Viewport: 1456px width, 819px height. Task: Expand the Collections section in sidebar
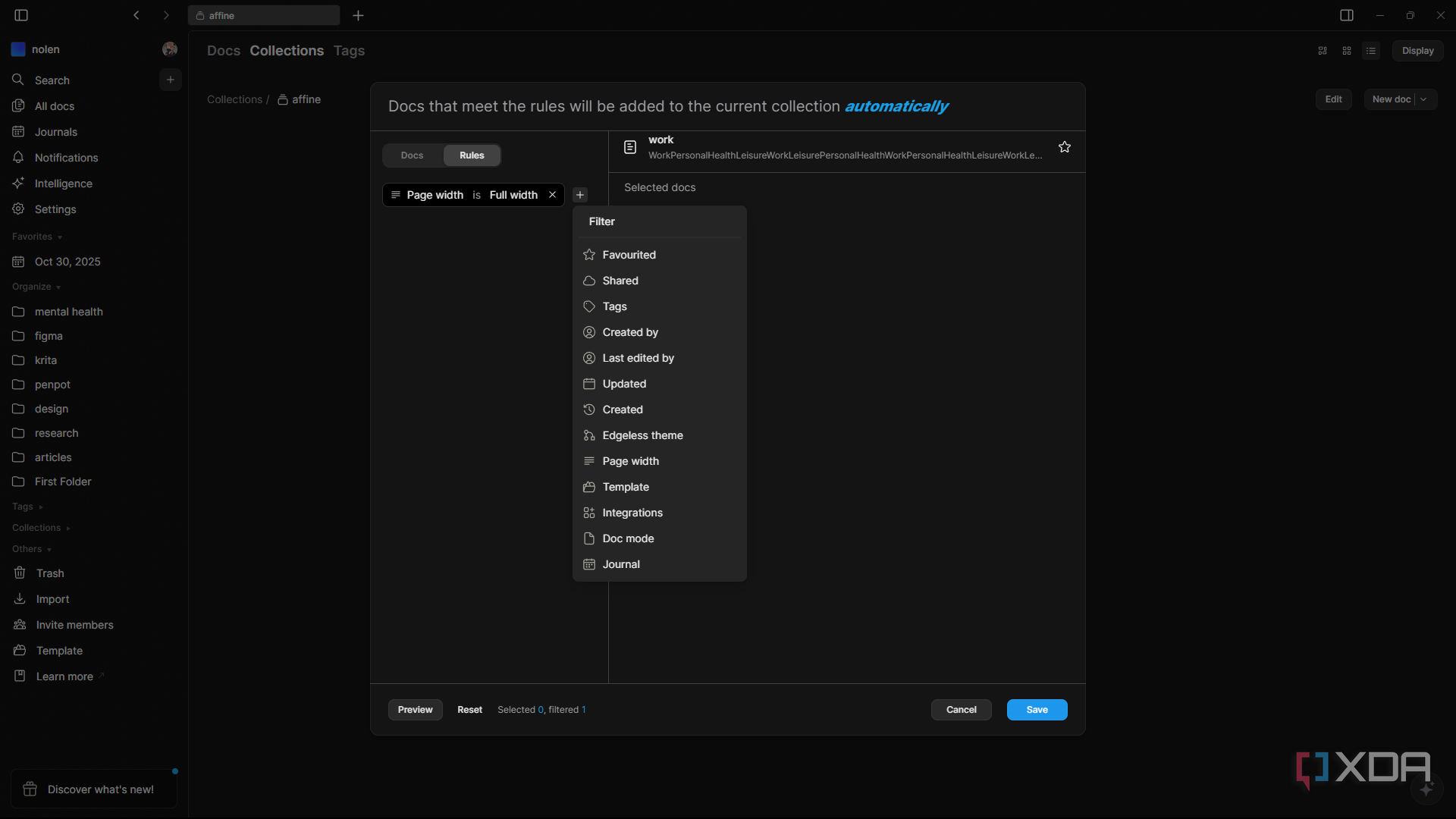(x=41, y=528)
